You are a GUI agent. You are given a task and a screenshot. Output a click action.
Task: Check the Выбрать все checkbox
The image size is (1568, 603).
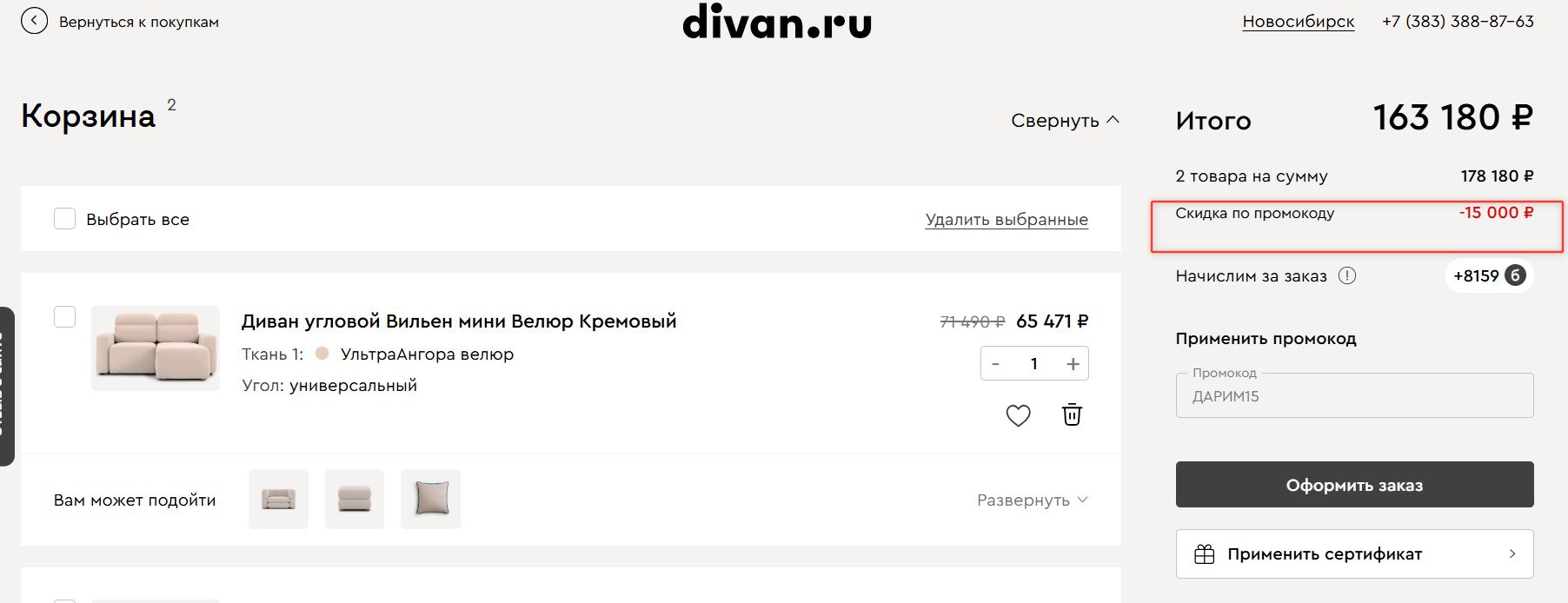coord(65,219)
